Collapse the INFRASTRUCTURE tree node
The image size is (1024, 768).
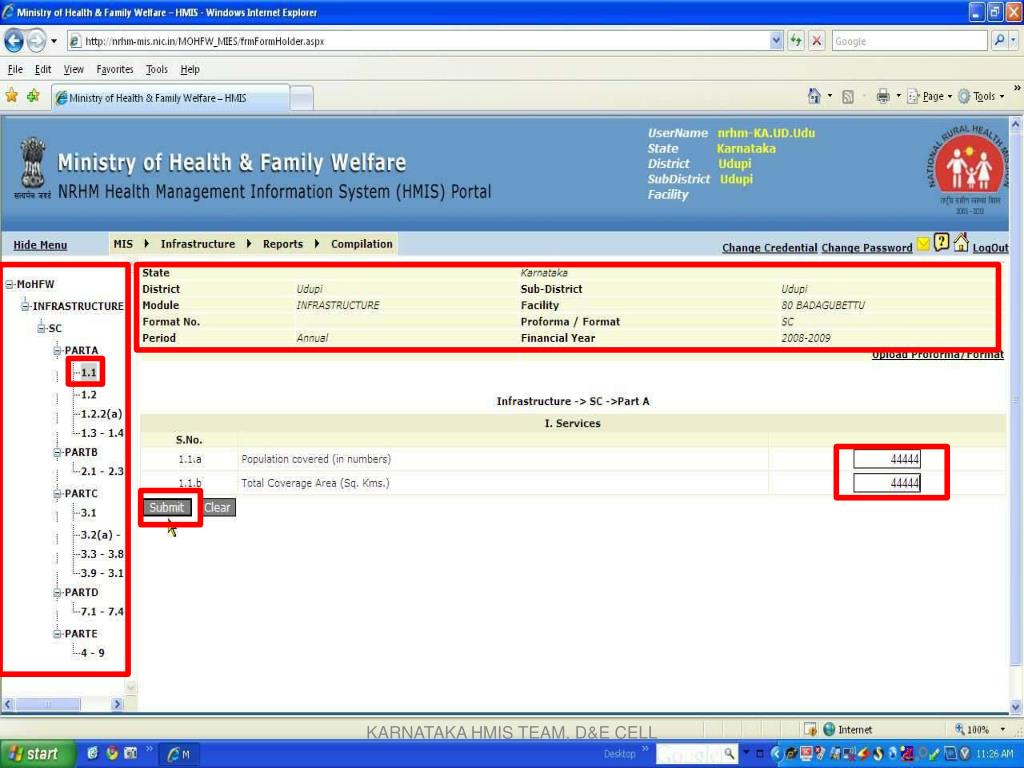click(25, 306)
